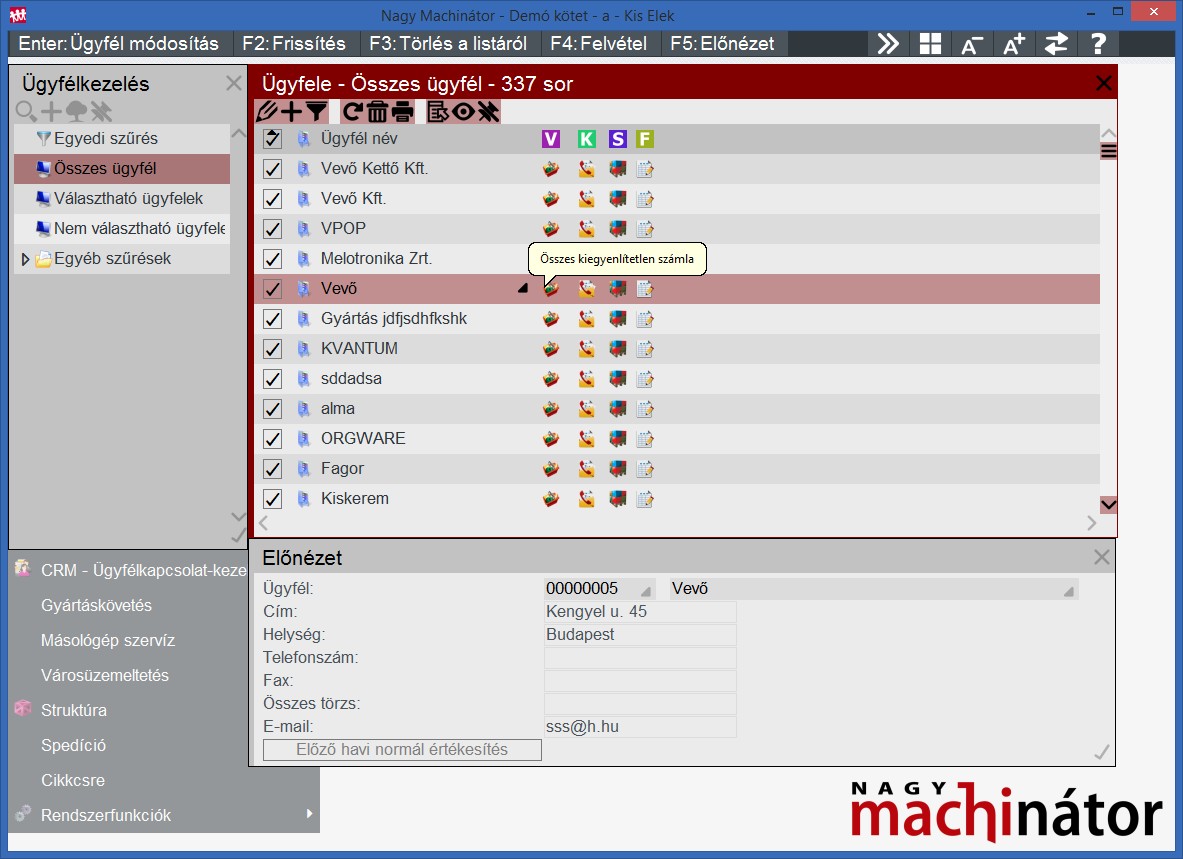Viewport: 1183px width, 859px height.
Task: Toggle the sddadsa row checkbox
Action: coord(272,379)
